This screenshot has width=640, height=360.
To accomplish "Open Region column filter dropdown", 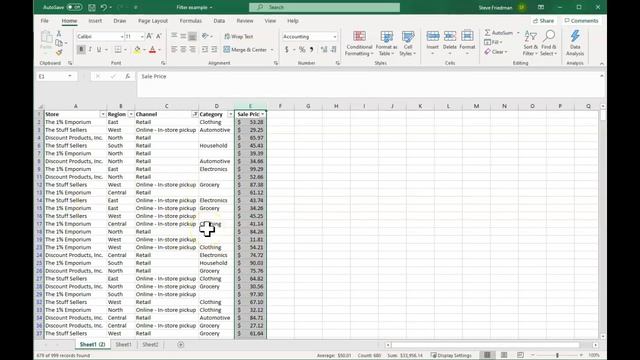I will coord(131,114).
